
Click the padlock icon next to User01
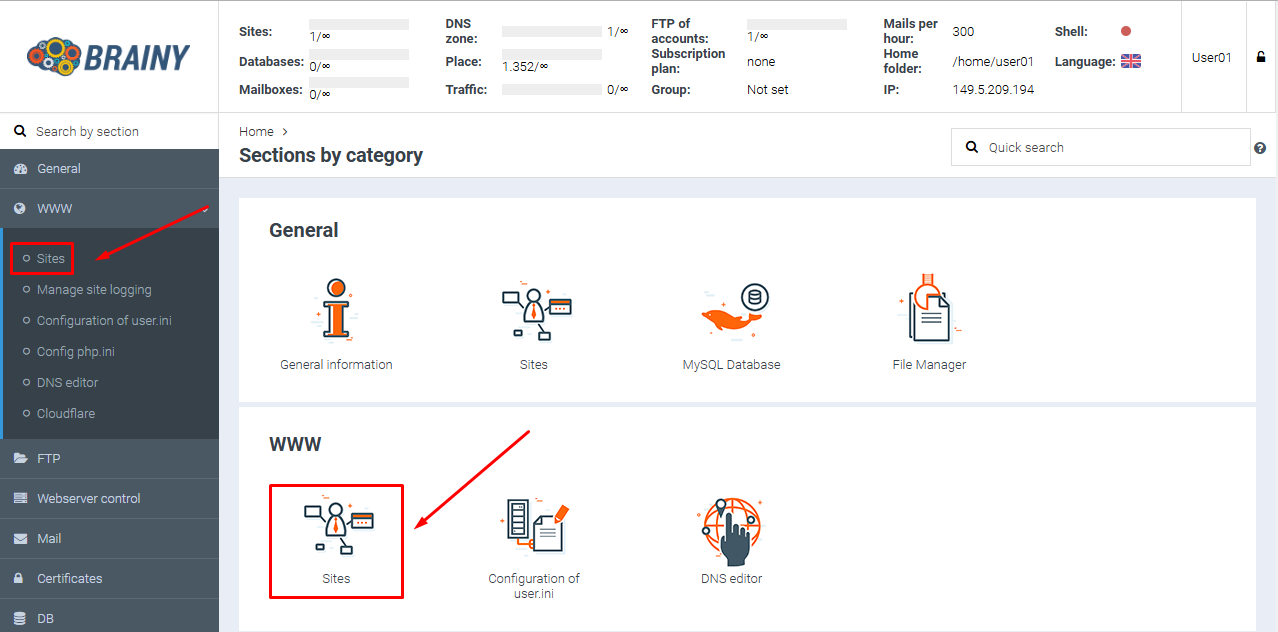pyautogui.click(x=1261, y=57)
